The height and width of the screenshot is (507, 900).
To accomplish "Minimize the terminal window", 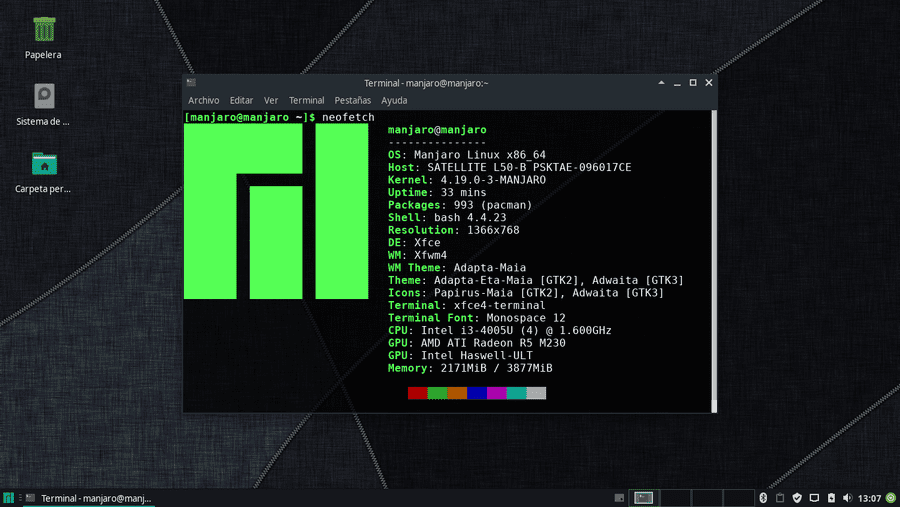I will click(x=677, y=83).
